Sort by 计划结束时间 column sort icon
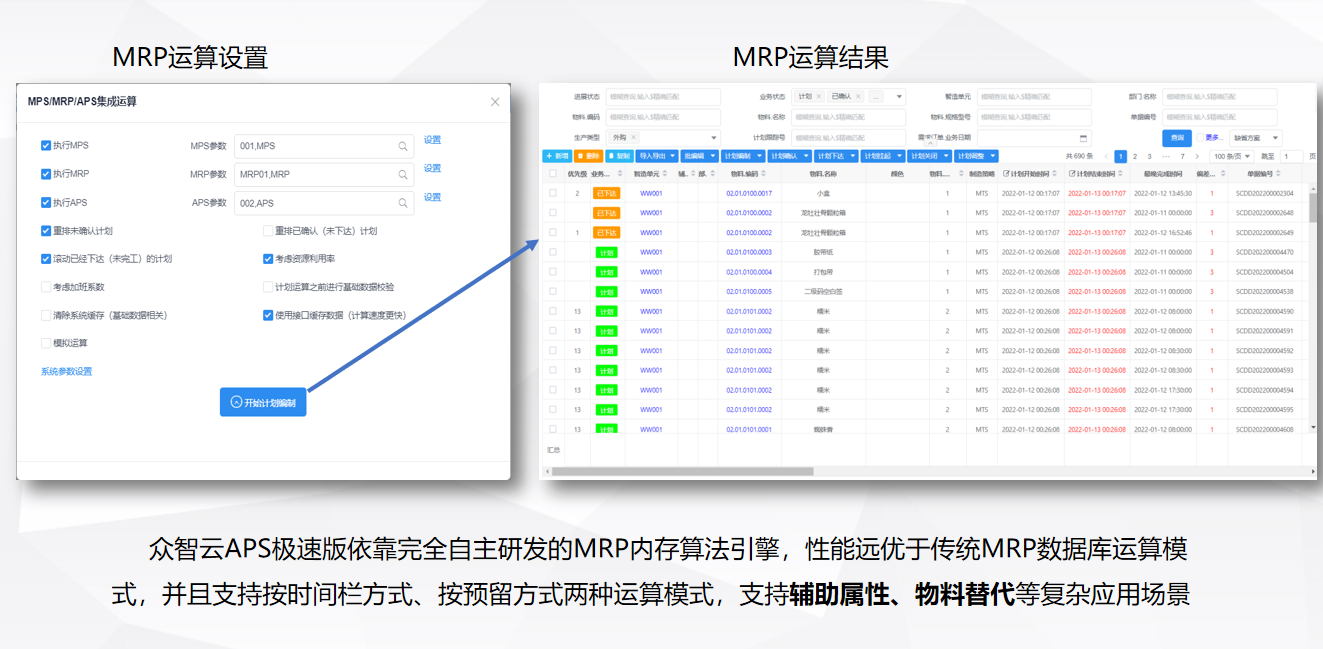Screen dimensions: 1323x649 click(x=1120, y=173)
